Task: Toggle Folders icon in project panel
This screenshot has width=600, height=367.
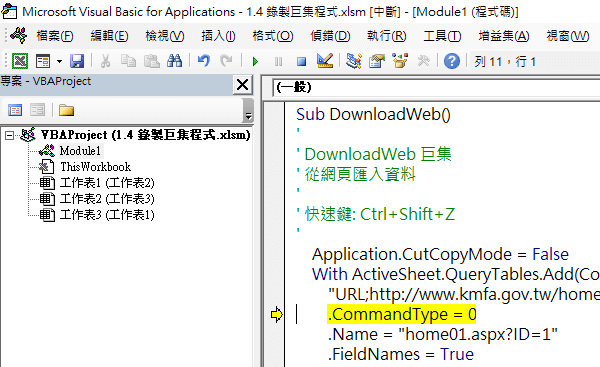Action: [66, 110]
